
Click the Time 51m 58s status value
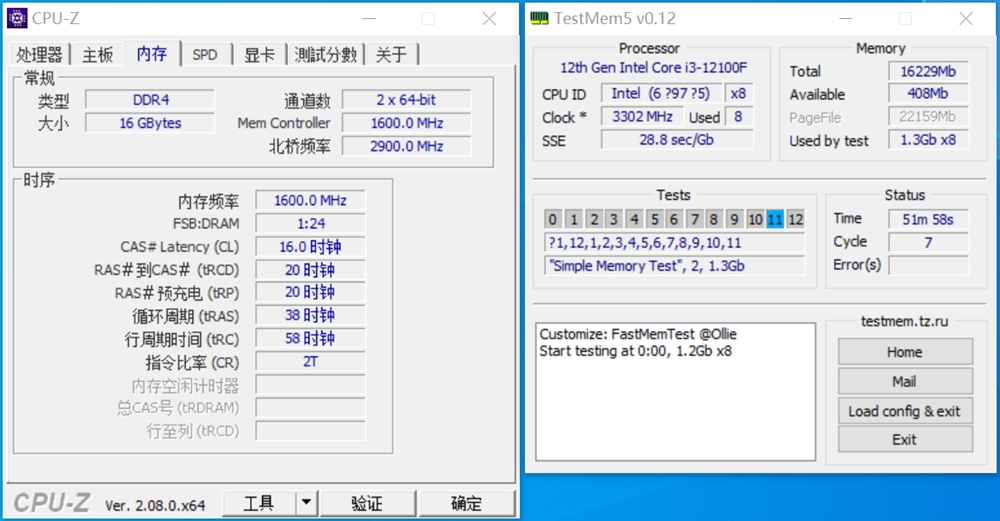928,219
